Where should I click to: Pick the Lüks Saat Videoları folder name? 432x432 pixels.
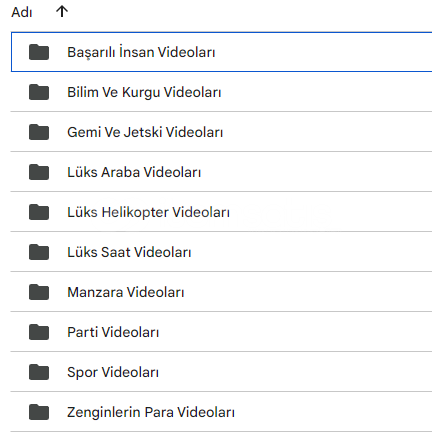(129, 252)
